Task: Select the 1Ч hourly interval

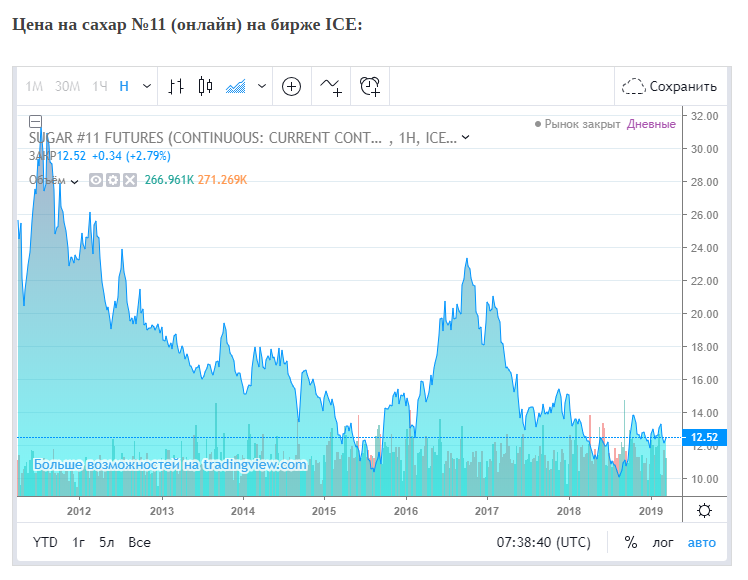Action: [100, 86]
